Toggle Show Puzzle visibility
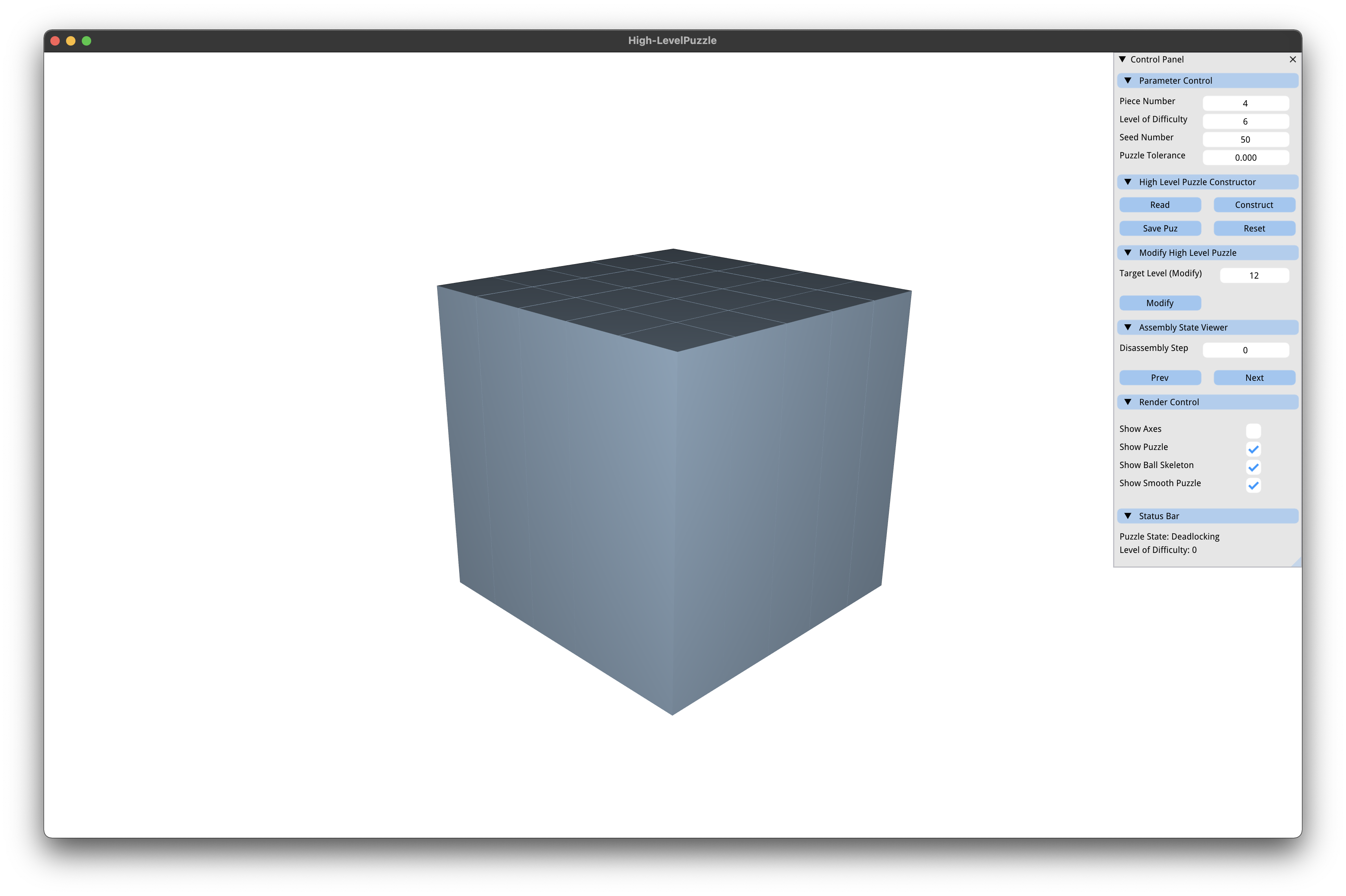The height and width of the screenshot is (896, 1346). pyautogui.click(x=1253, y=447)
